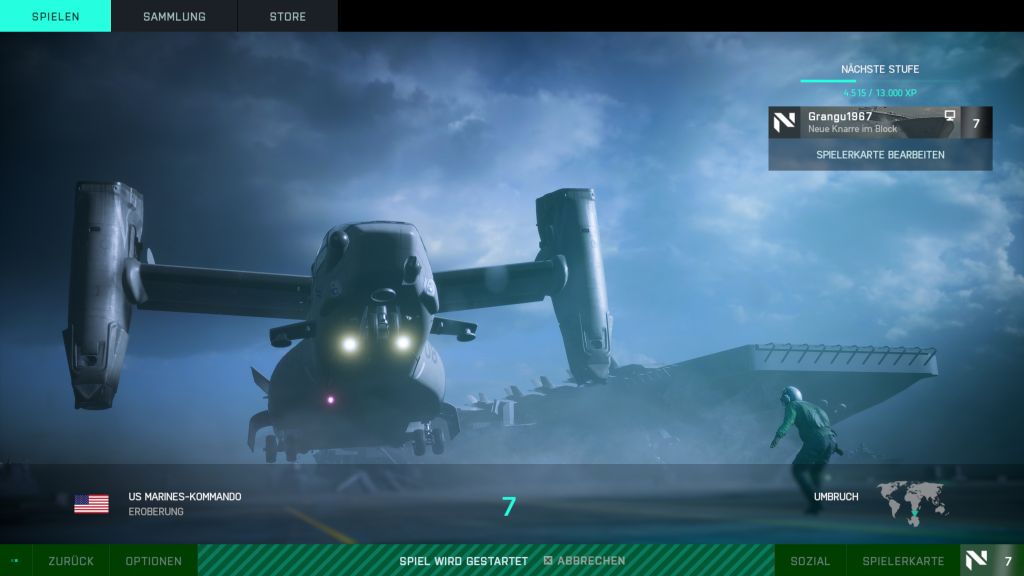Screen dimensions: 1024x576
Task: Open the SOZIAL menu
Action: [810, 561]
